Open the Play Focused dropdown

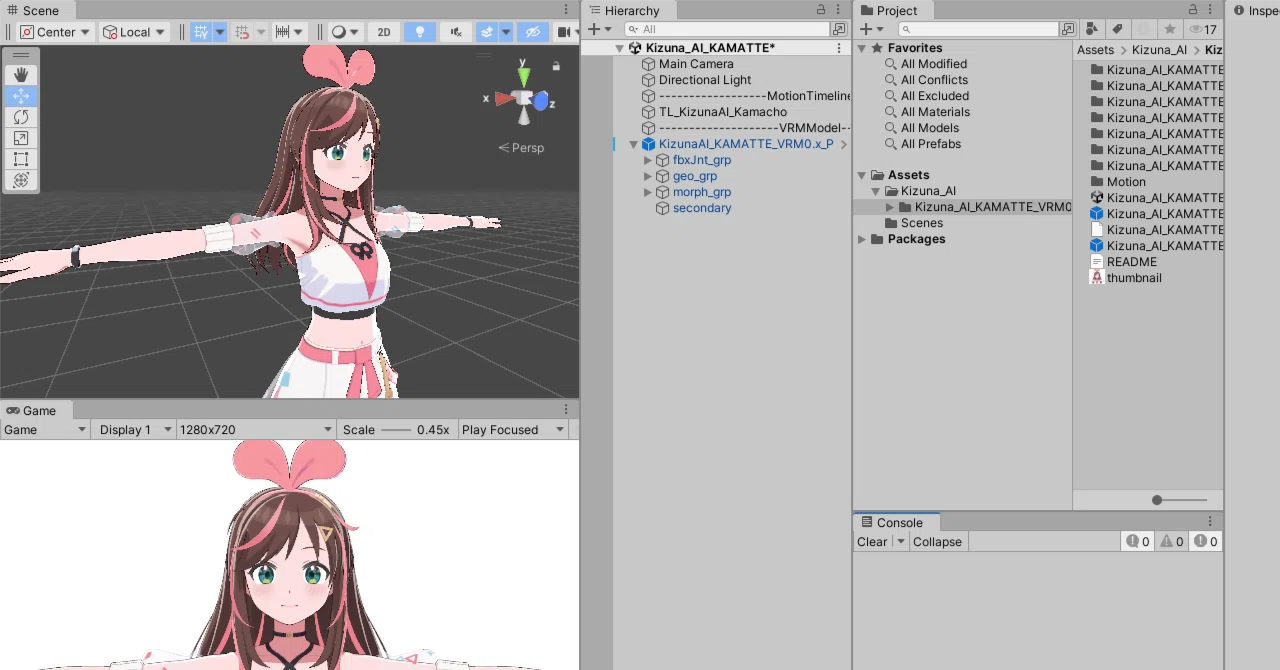tap(513, 430)
